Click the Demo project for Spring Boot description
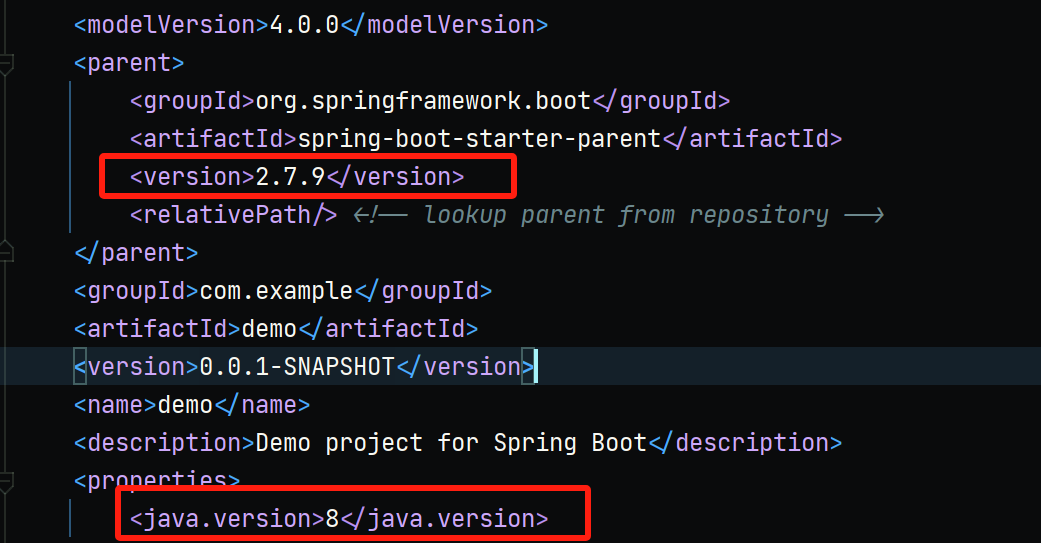Image resolution: width=1041 pixels, height=543 pixels. click(451, 443)
